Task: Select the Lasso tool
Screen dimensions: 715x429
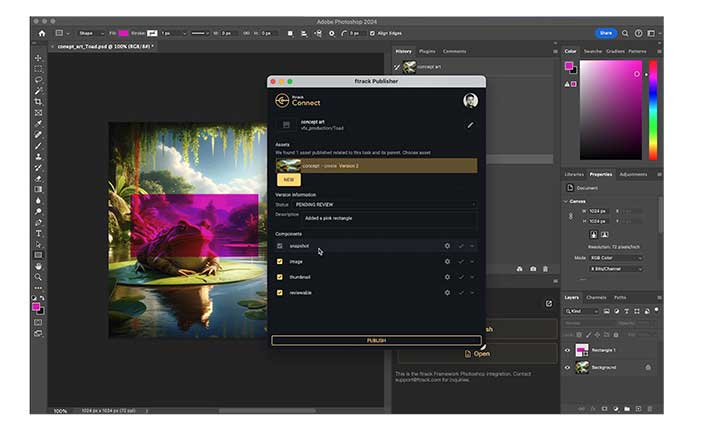Action: coord(38,80)
